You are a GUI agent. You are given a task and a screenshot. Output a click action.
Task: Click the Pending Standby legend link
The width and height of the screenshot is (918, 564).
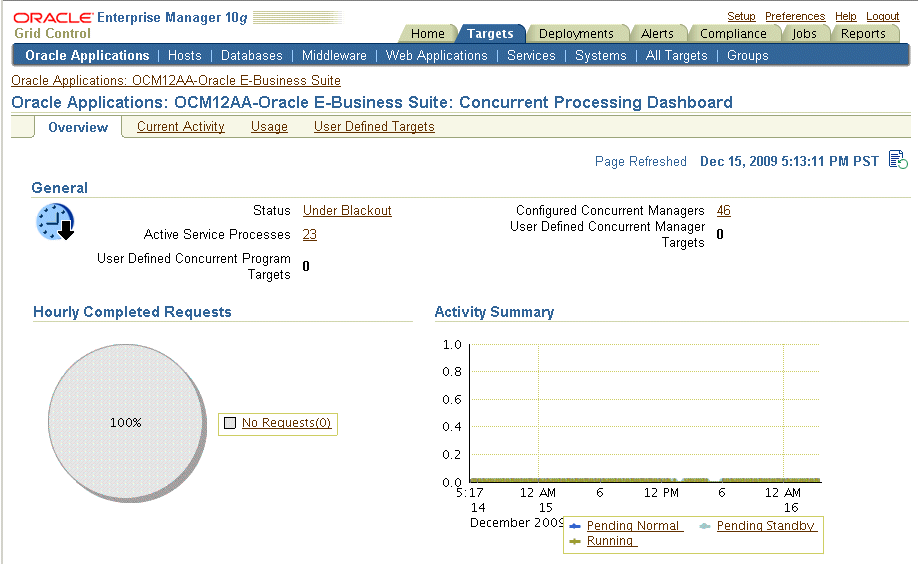coord(766,526)
